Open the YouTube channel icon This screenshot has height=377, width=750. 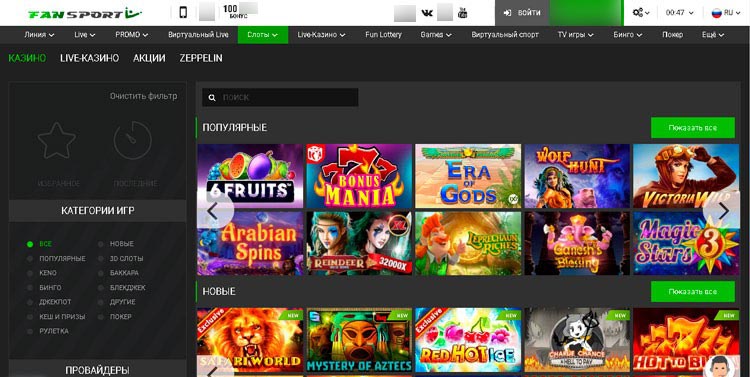coord(463,12)
